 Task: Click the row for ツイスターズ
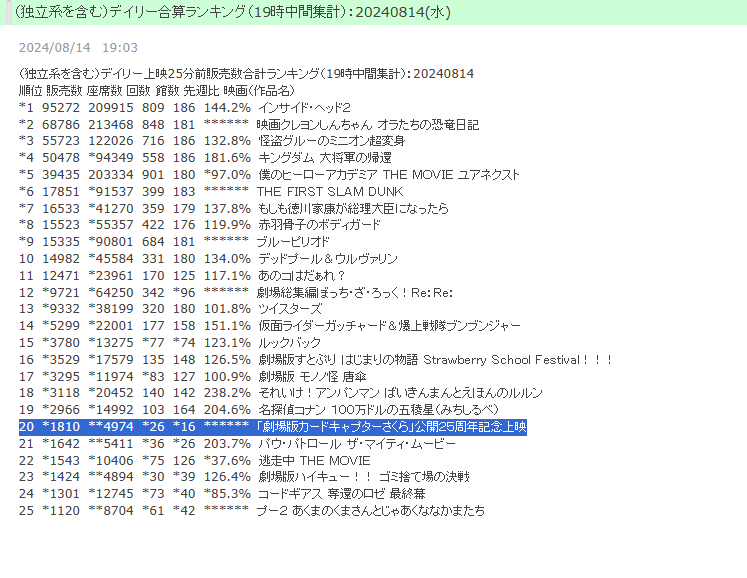tap(171, 309)
